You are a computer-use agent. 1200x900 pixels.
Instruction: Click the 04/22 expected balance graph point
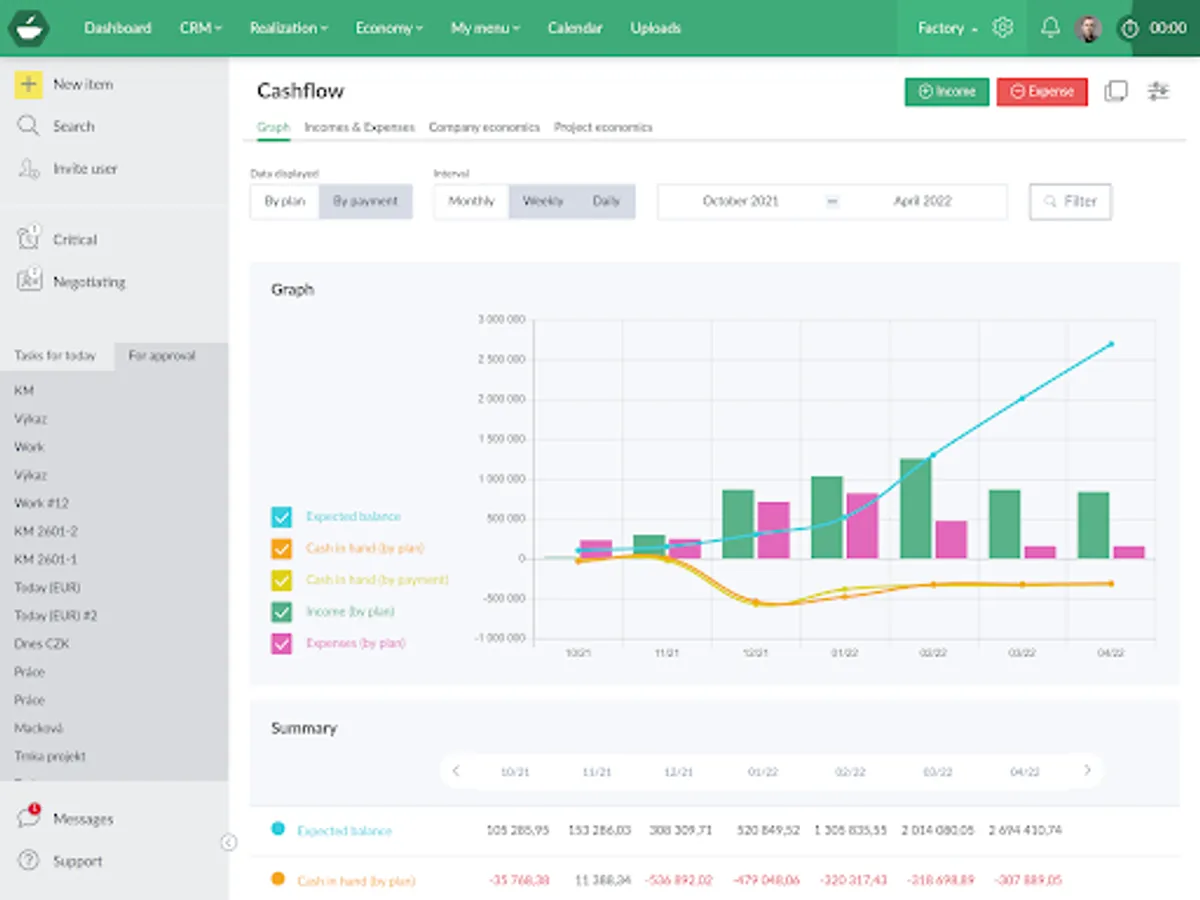click(1111, 344)
